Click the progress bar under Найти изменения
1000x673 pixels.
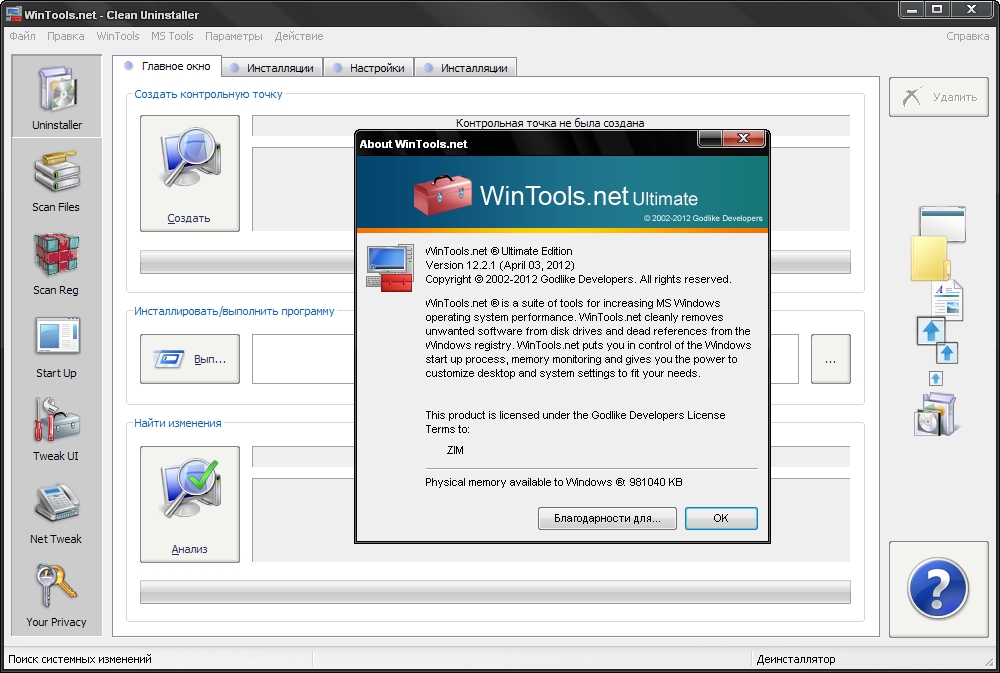[x=495, y=592]
